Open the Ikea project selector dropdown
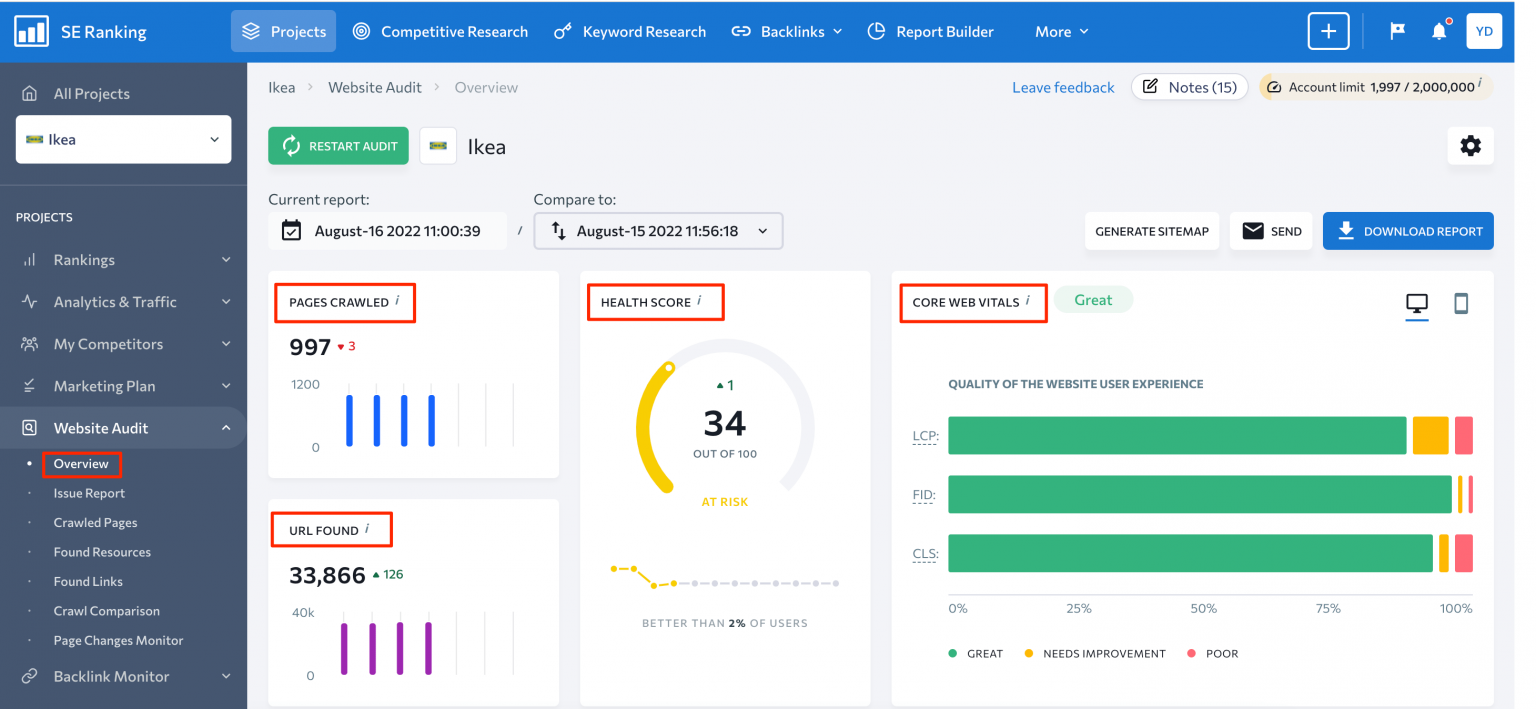 pos(123,140)
